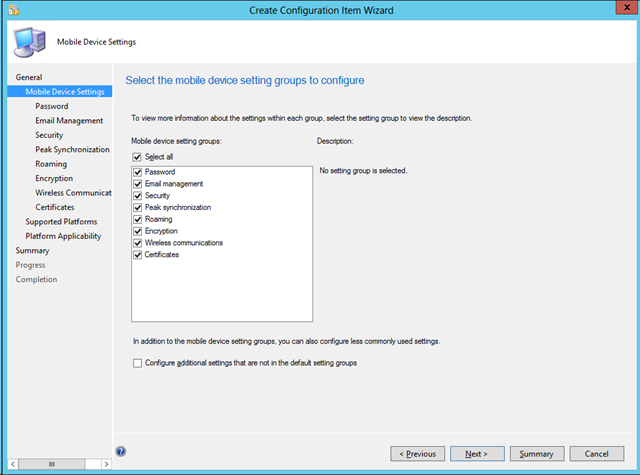Uncheck the Encryption setting group checkbox
Viewport: 640px width, 475px height.
click(137, 231)
